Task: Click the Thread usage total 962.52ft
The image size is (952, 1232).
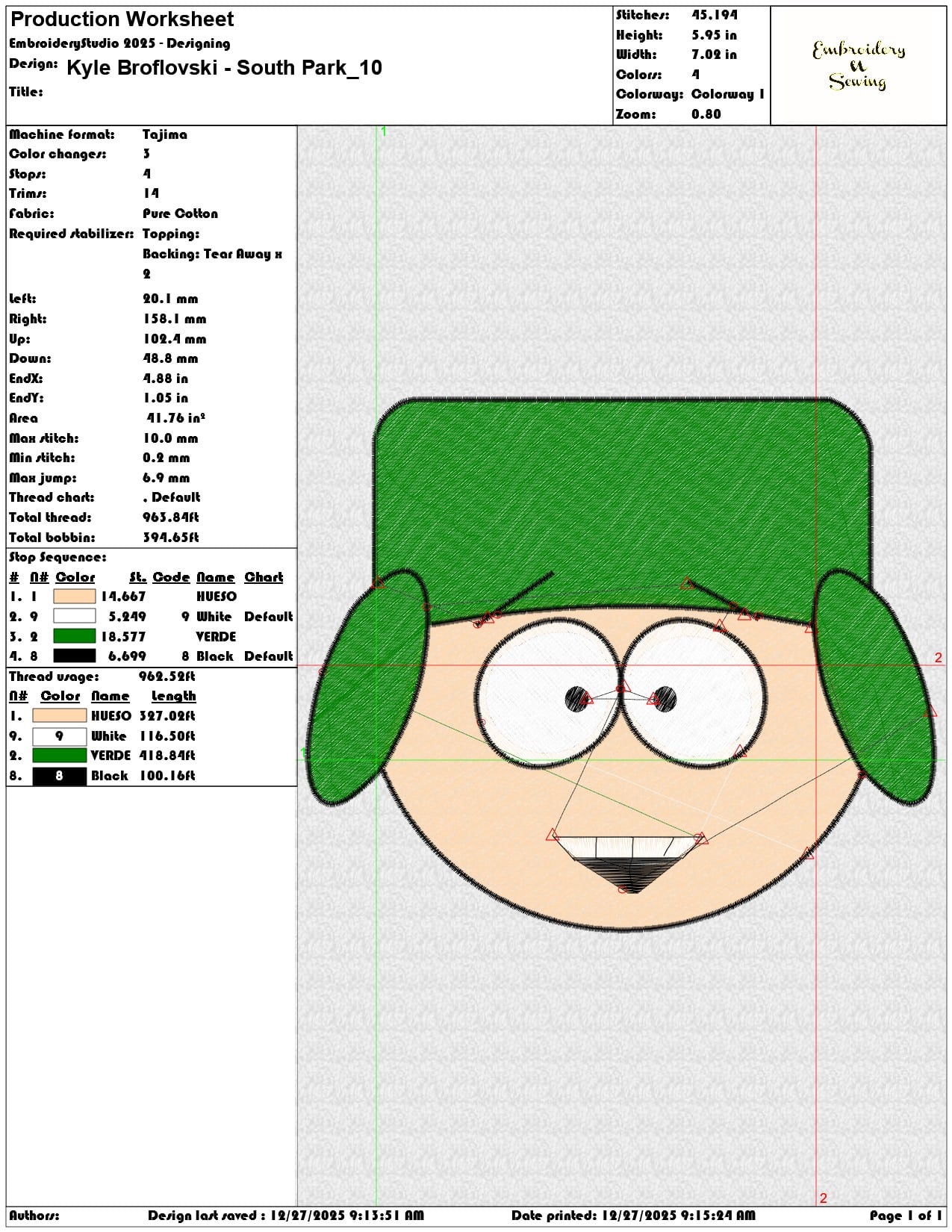Action: (167, 676)
